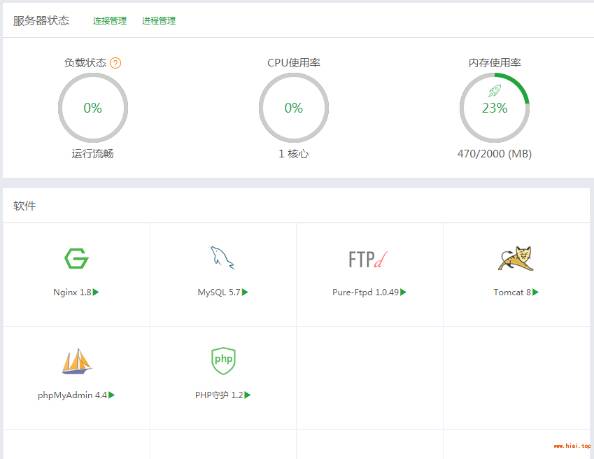594x459 pixels.
Task: Click the green arrow next to Nginx 1.8
Action: pos(96,292)
